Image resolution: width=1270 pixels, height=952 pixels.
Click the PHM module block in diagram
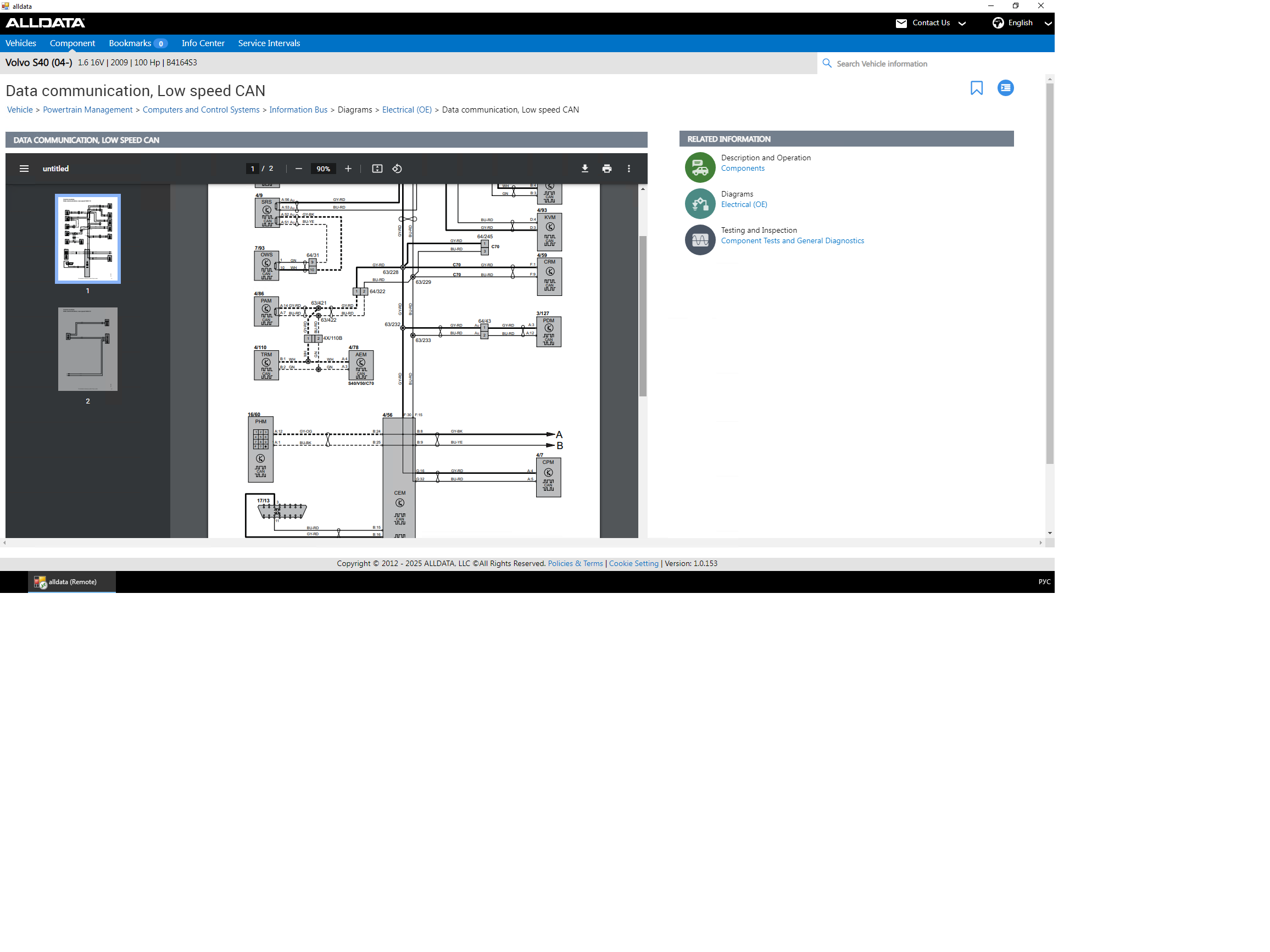(261, 449)
